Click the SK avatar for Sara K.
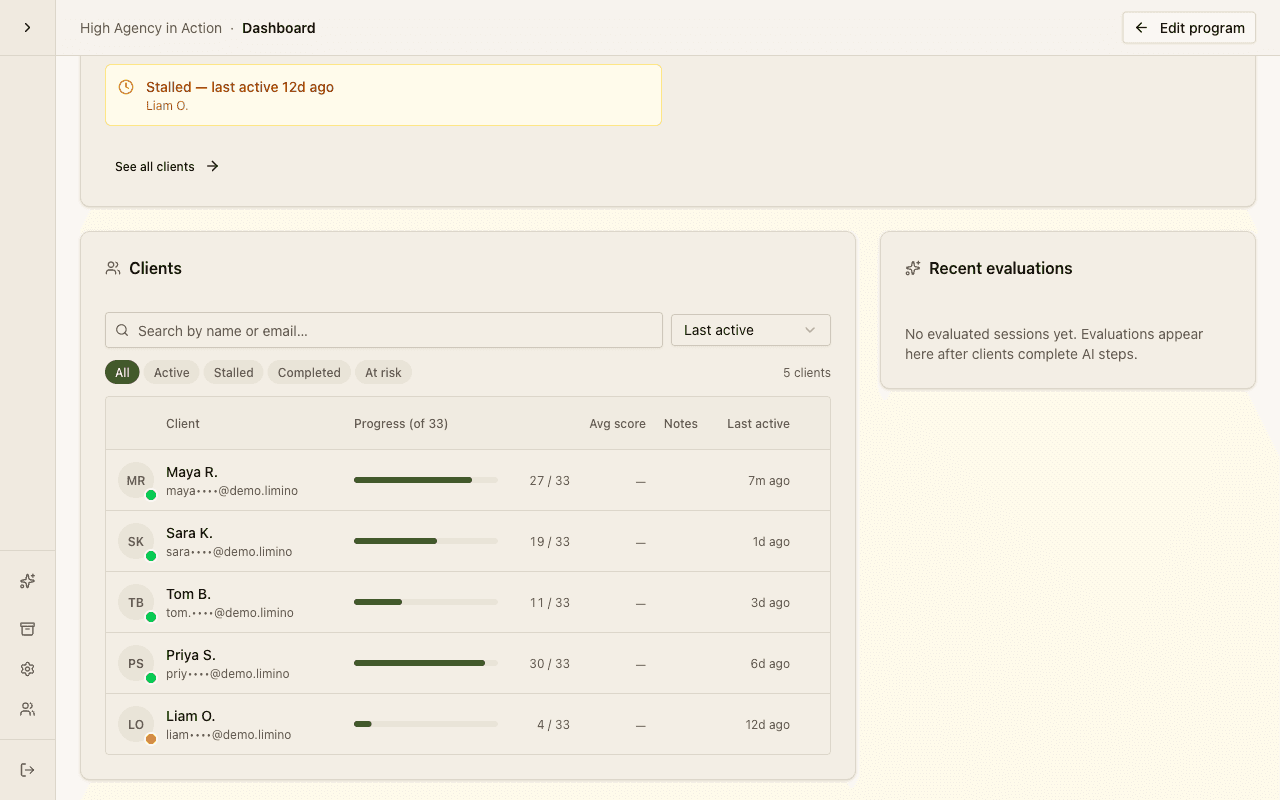The width and height of the screenshot is (1280, 800). click(x=136, y=541)
